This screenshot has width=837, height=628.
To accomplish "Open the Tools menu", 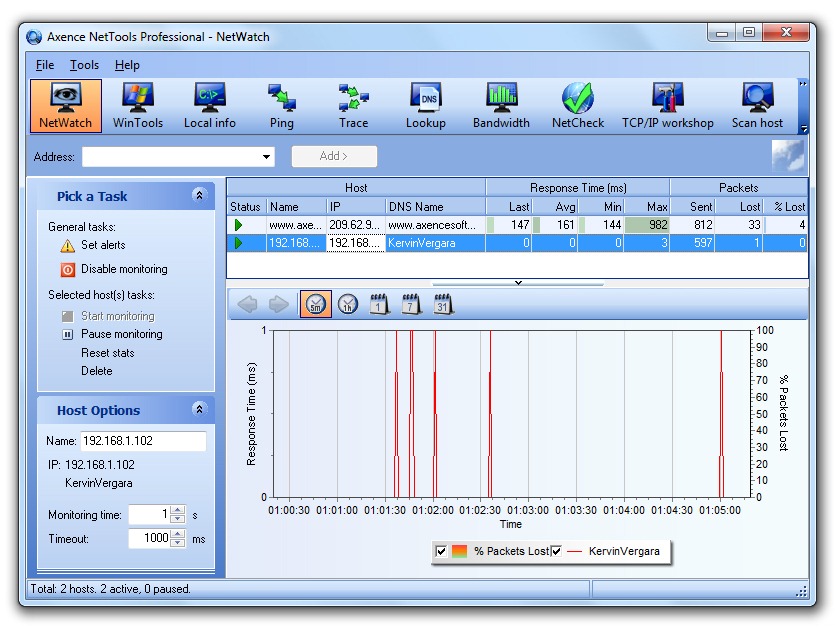I will 84,65.
